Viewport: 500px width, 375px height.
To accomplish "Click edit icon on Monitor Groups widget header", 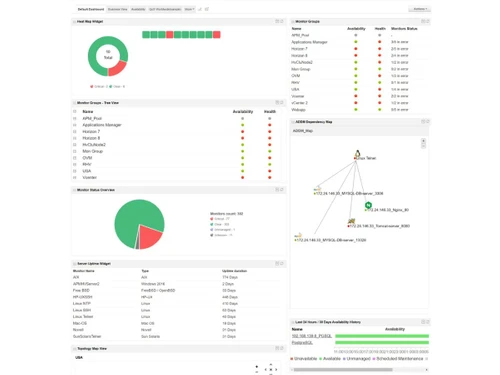I will pyautogui.click(x=423, y=21).
